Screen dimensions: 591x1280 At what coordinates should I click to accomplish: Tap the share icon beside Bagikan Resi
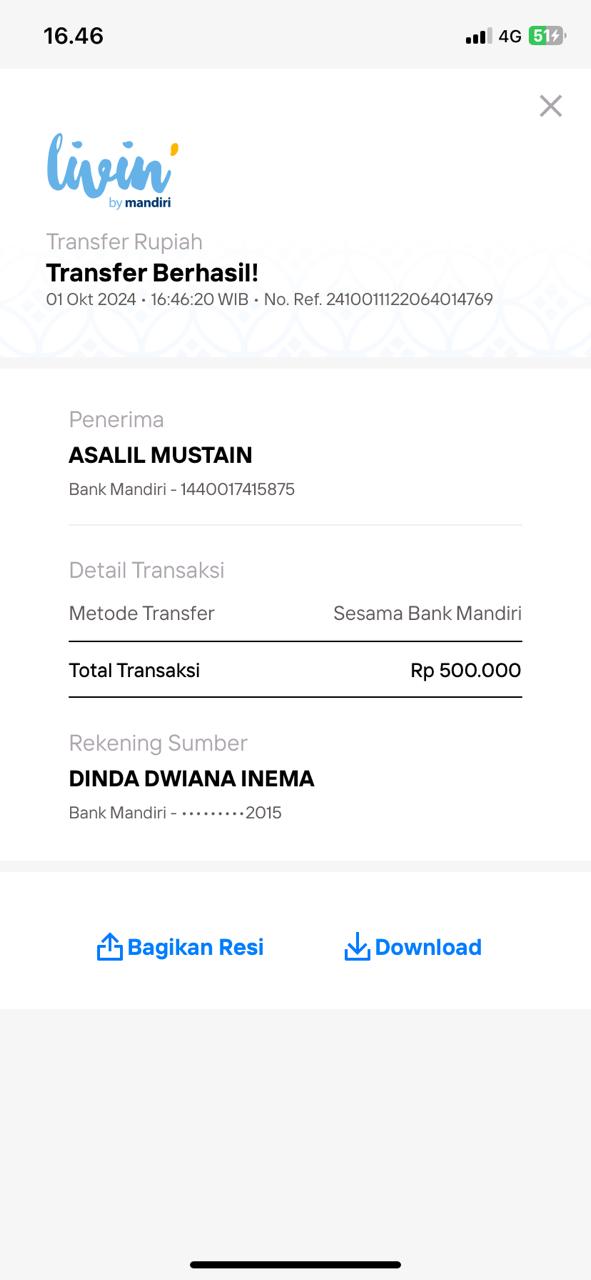109,946
